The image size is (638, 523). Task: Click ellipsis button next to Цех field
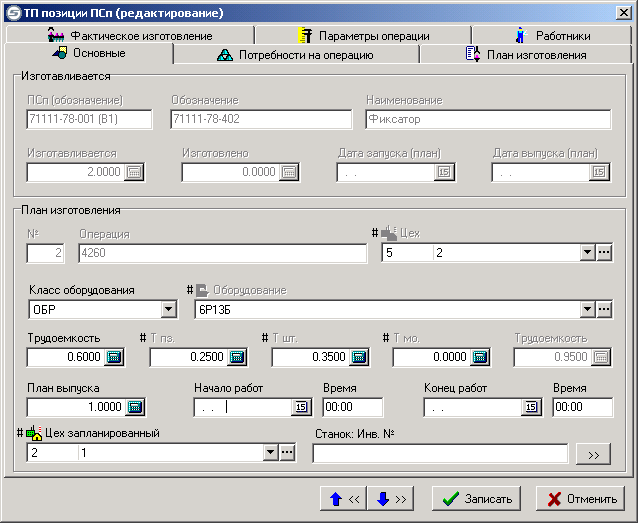tap(604, 253)
